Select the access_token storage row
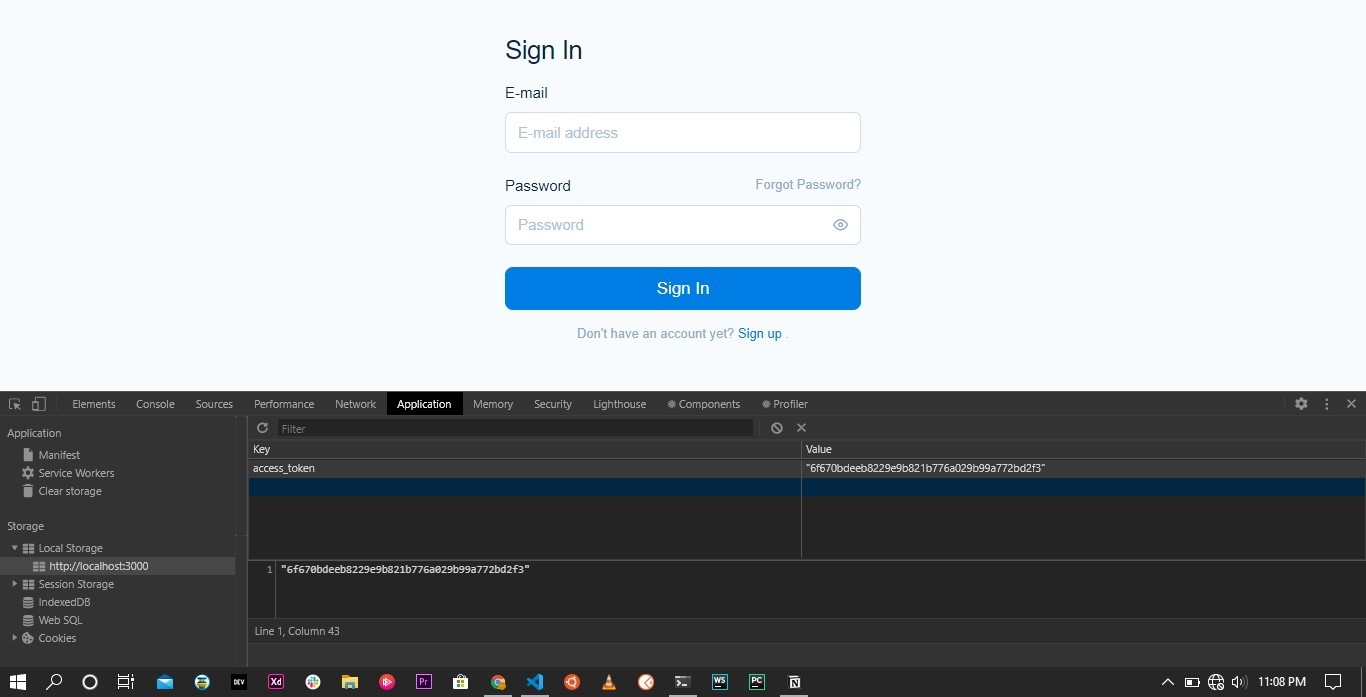 point(400,468)
